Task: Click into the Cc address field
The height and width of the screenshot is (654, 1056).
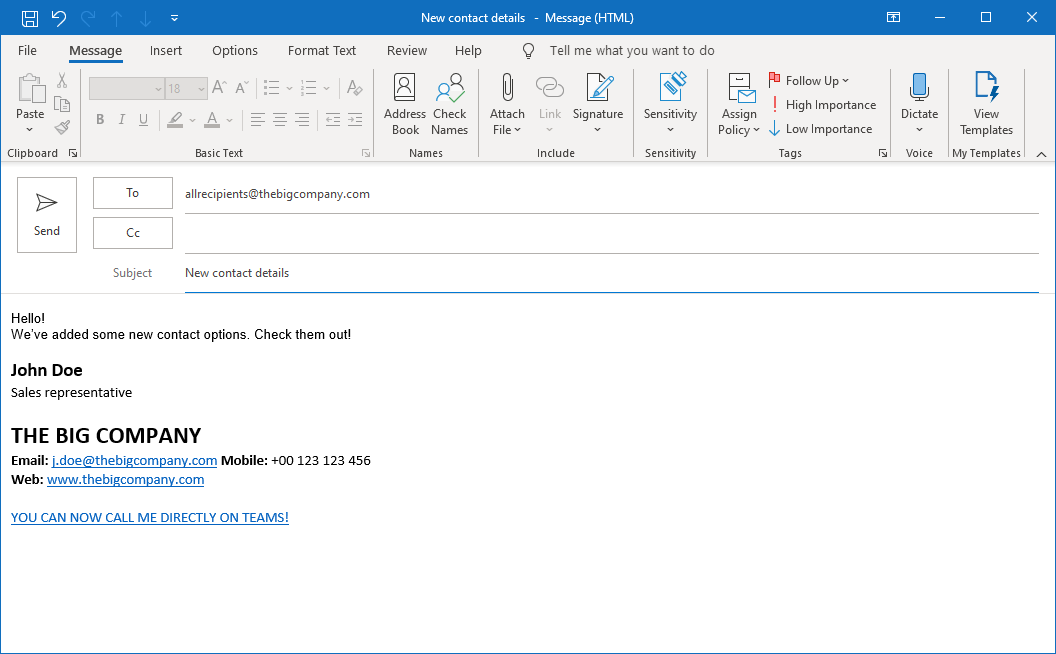Action: (612, 234)
